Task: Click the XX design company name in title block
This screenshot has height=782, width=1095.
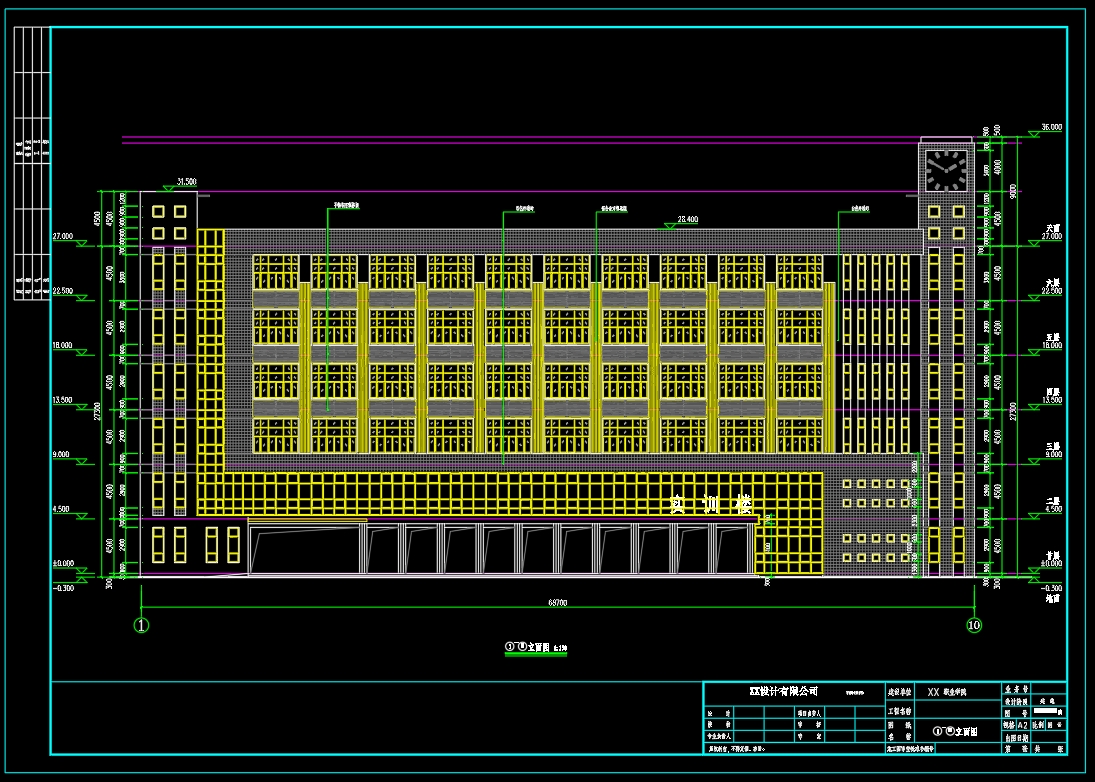Action: pyautogui.click(x=783, y=691)
